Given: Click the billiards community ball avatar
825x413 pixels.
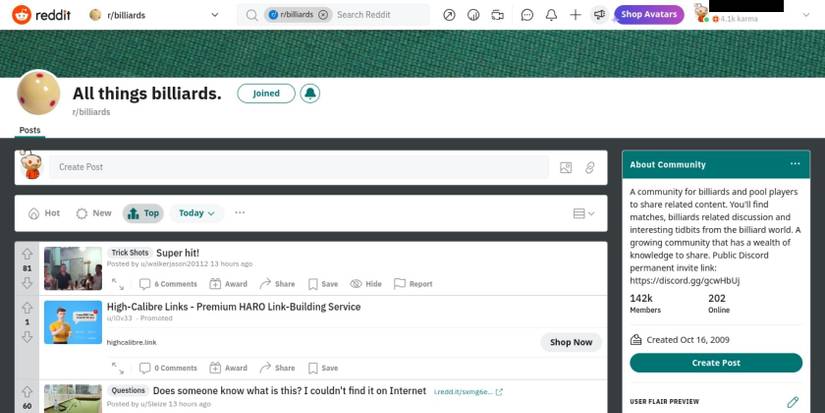Looking at the screenshot, I should (x=38, y=93).
